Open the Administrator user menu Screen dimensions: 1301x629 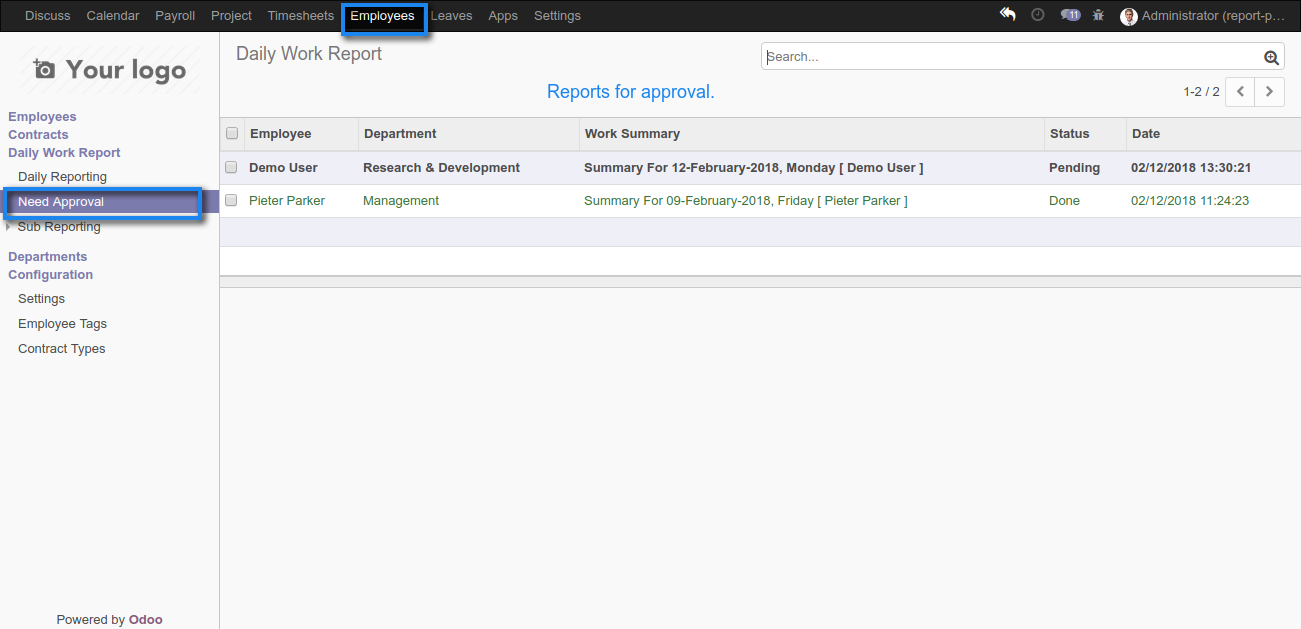point(1203,16)
